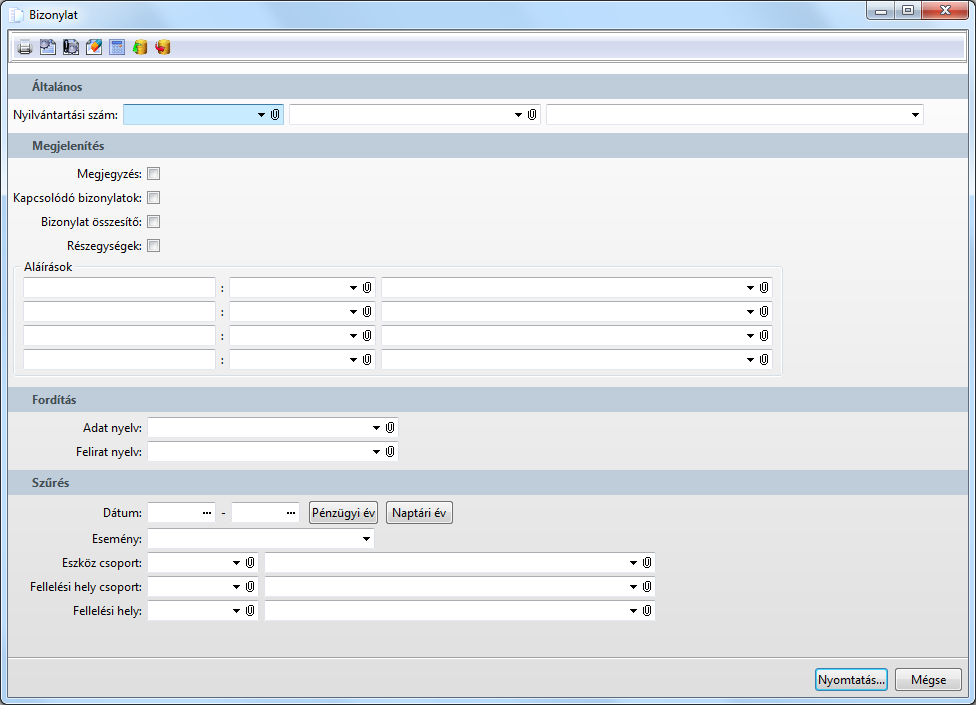This screenshot has height=705, width=976.
Task: Click the Mégse button
Action: (x=929, y=679)
